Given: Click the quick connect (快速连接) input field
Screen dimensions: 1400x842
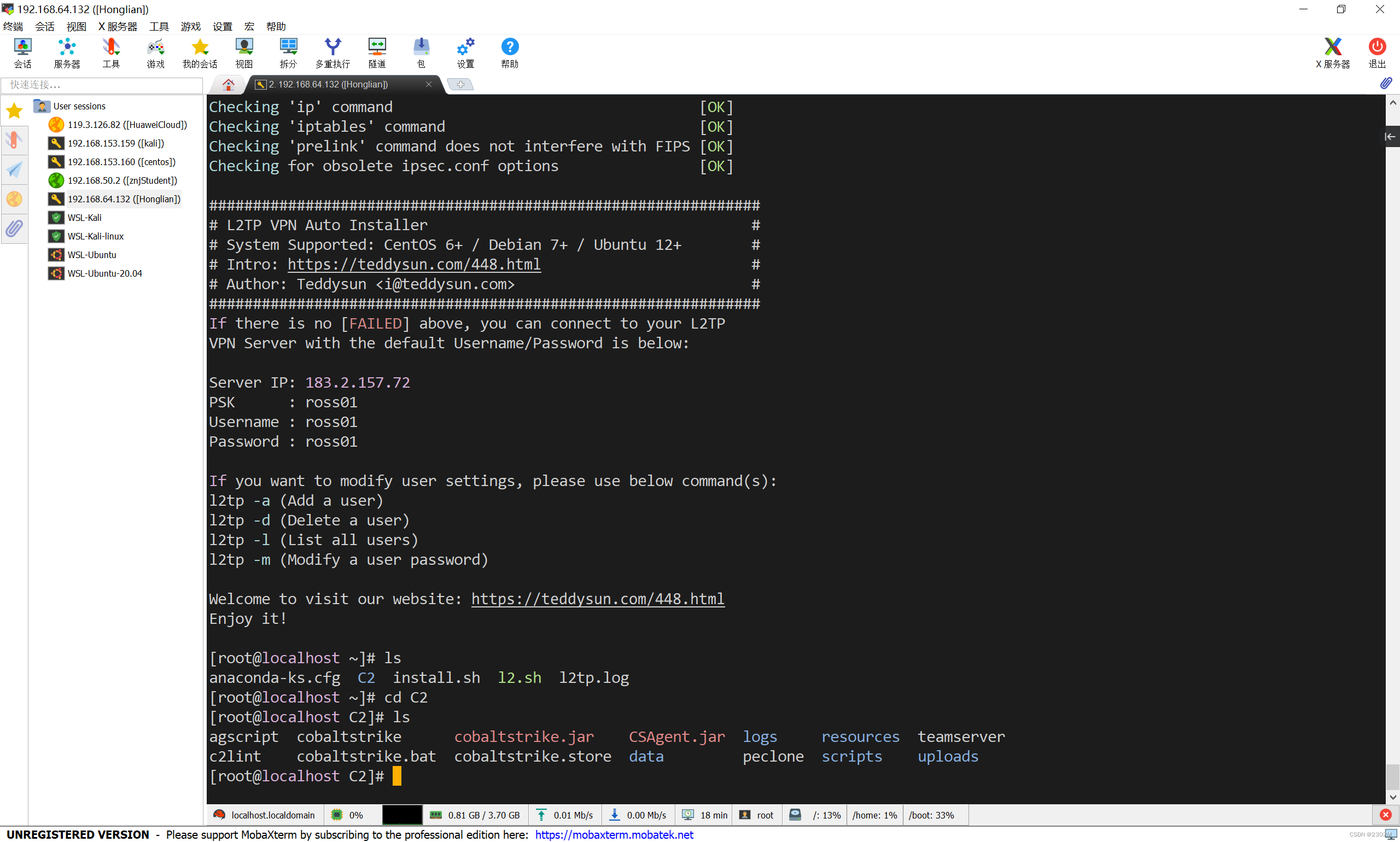Looking at the screenshot, I should tap(102, 85).
